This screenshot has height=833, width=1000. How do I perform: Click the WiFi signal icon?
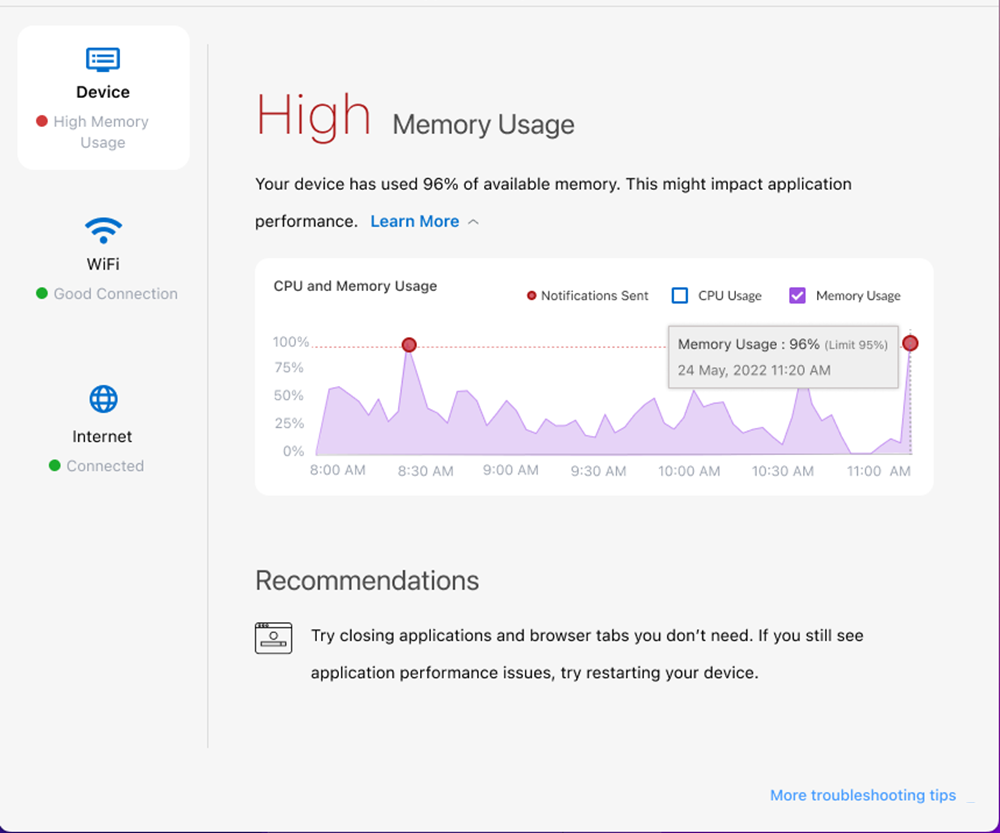click(103, 231)
